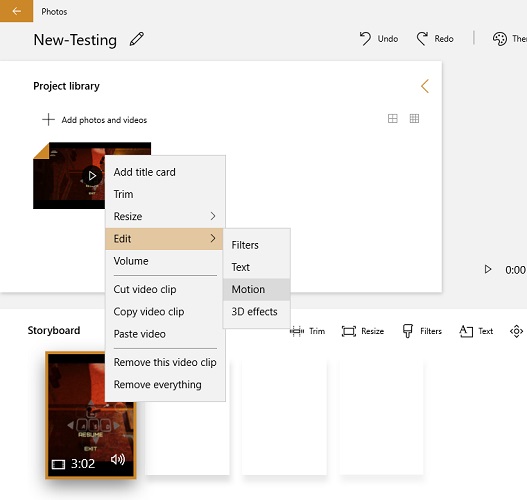Collapse the Project library panel
Viewport: 527px width, 500px height.
pyautogui.click(x=425, y=86)
